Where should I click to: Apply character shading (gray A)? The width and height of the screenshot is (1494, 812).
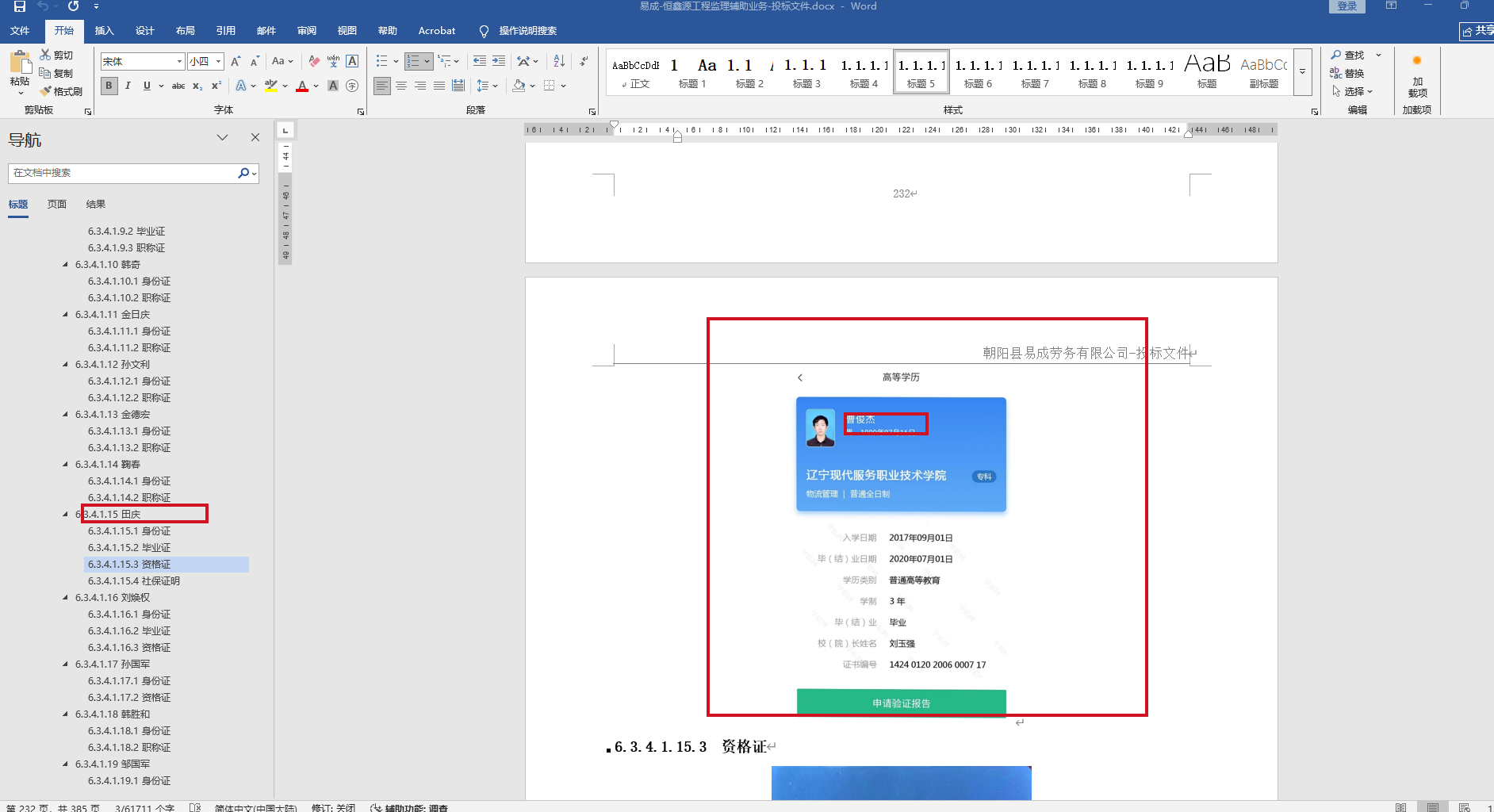(x=333, y=86)
